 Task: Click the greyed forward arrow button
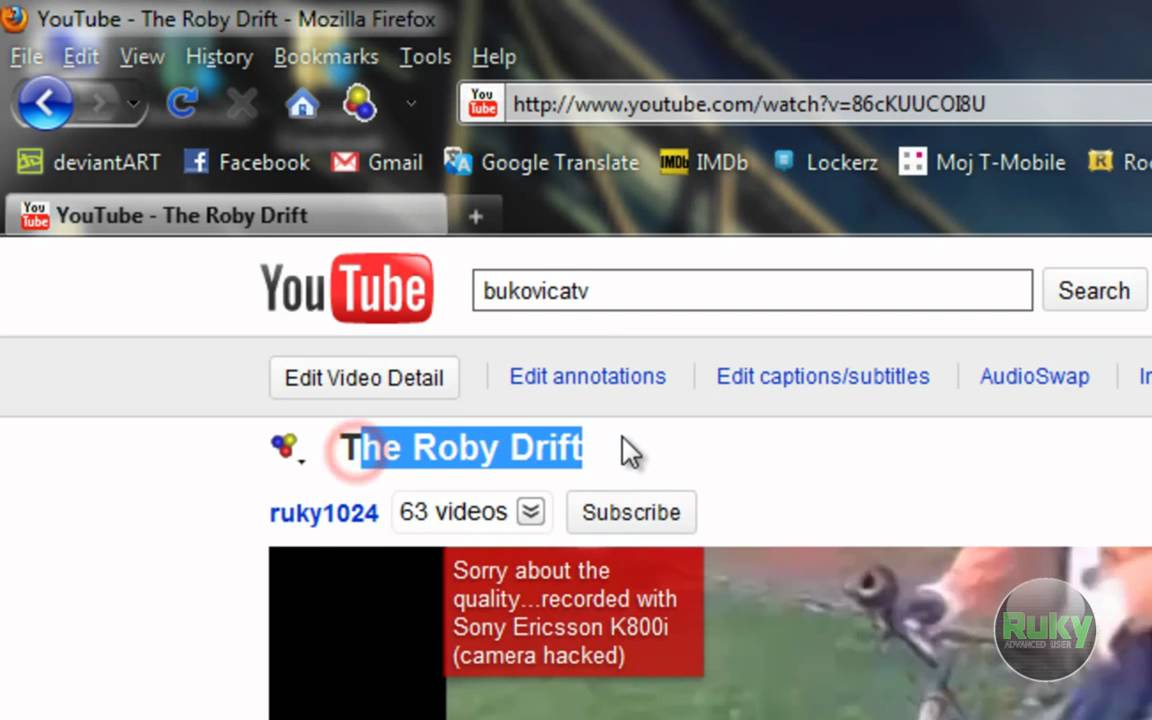[99, 104]
